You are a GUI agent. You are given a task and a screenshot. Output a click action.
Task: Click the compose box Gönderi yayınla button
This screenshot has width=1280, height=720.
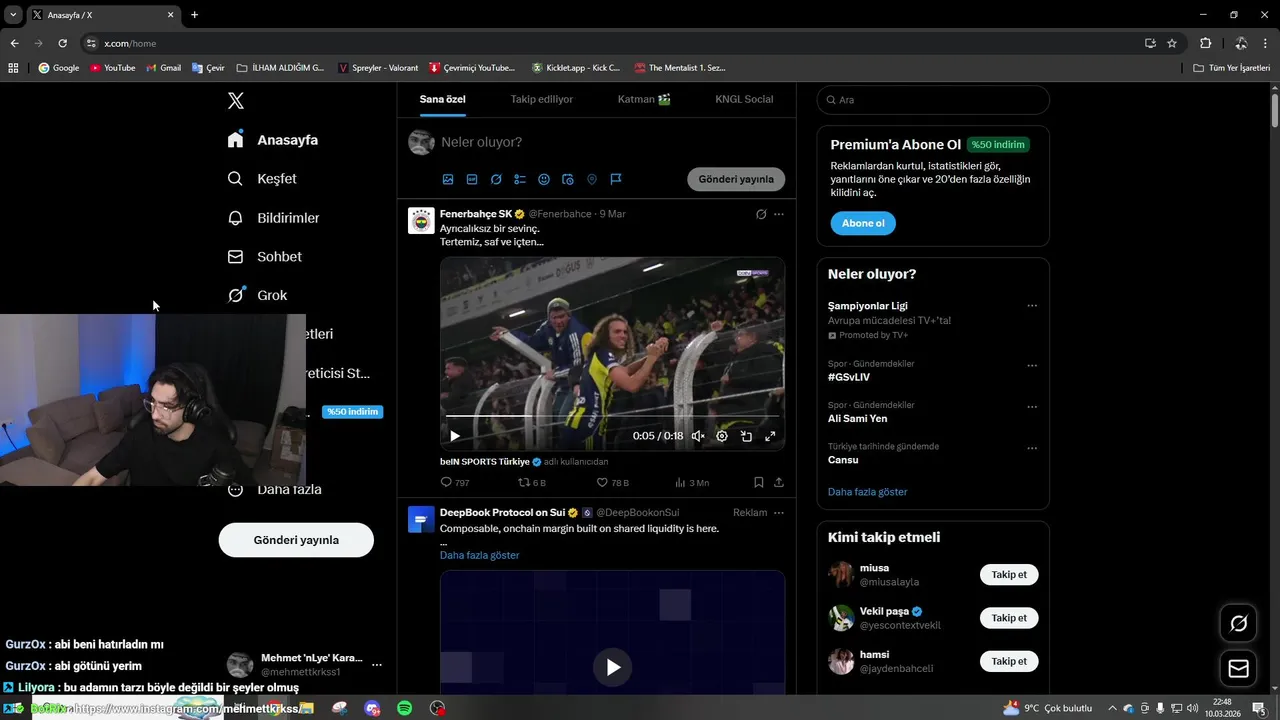(736, 179)
